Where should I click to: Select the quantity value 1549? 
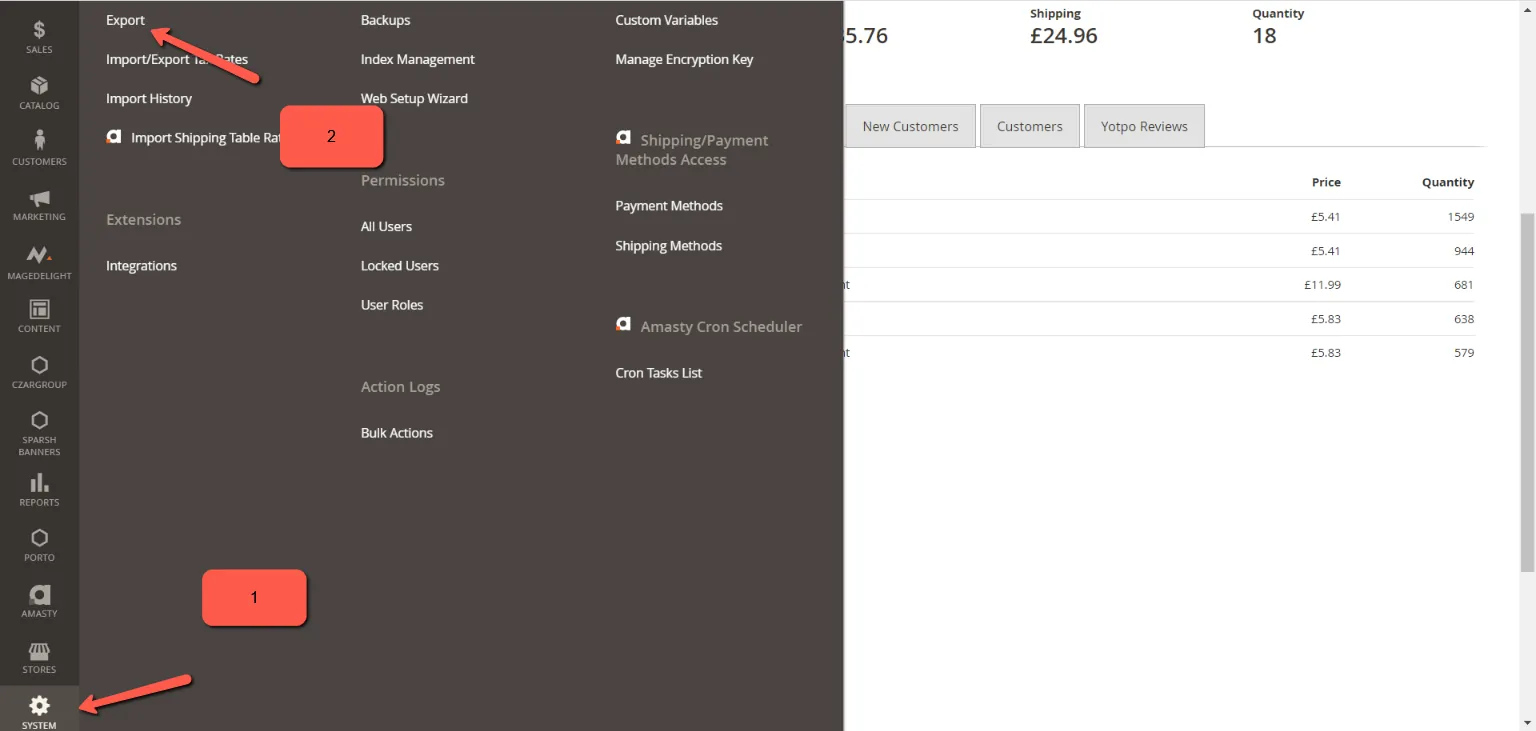[x=1460, y=217]
